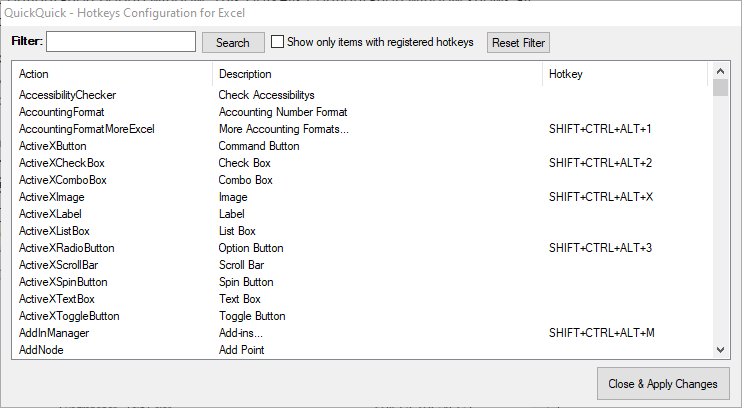Select the ActiveXRadioButton row
The image size is (742, 408).
[67, 248]
